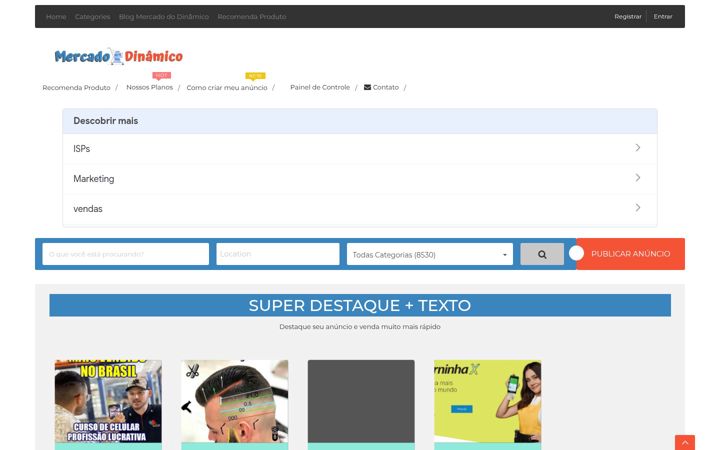This screenshot has width=720, height=450.
Task: Click the scroll-to-top arrow button
Action: (685, 442)
